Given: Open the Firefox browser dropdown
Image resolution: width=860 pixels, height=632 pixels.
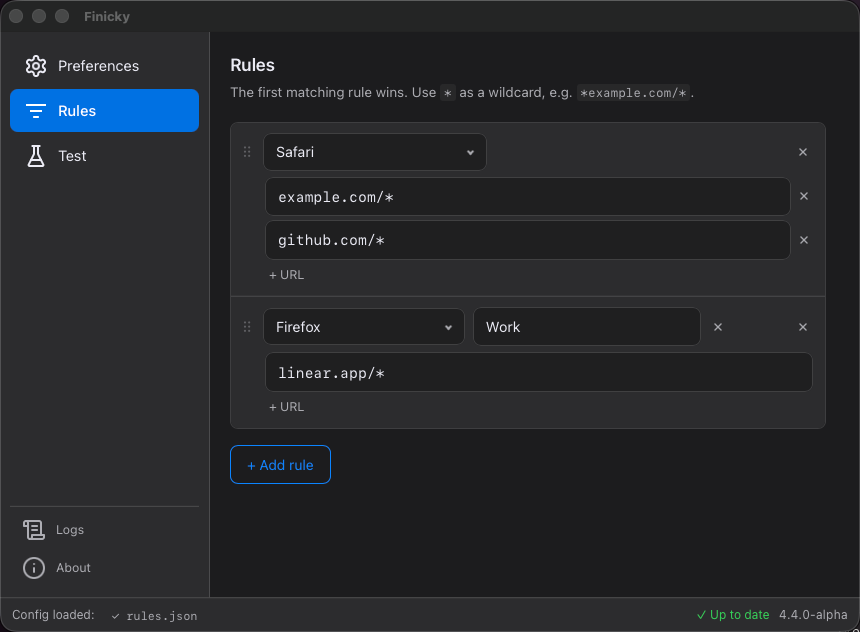Looking at the screenshot, I should [x=363, y=326].
